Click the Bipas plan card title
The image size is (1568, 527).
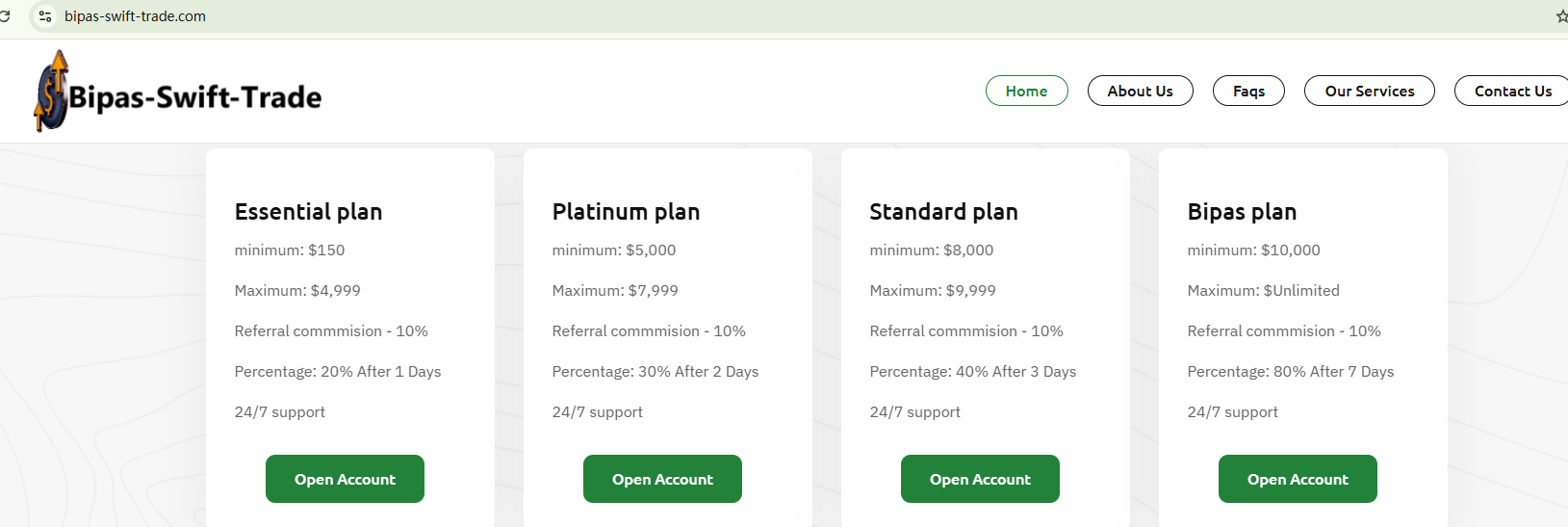point(1242,212)
